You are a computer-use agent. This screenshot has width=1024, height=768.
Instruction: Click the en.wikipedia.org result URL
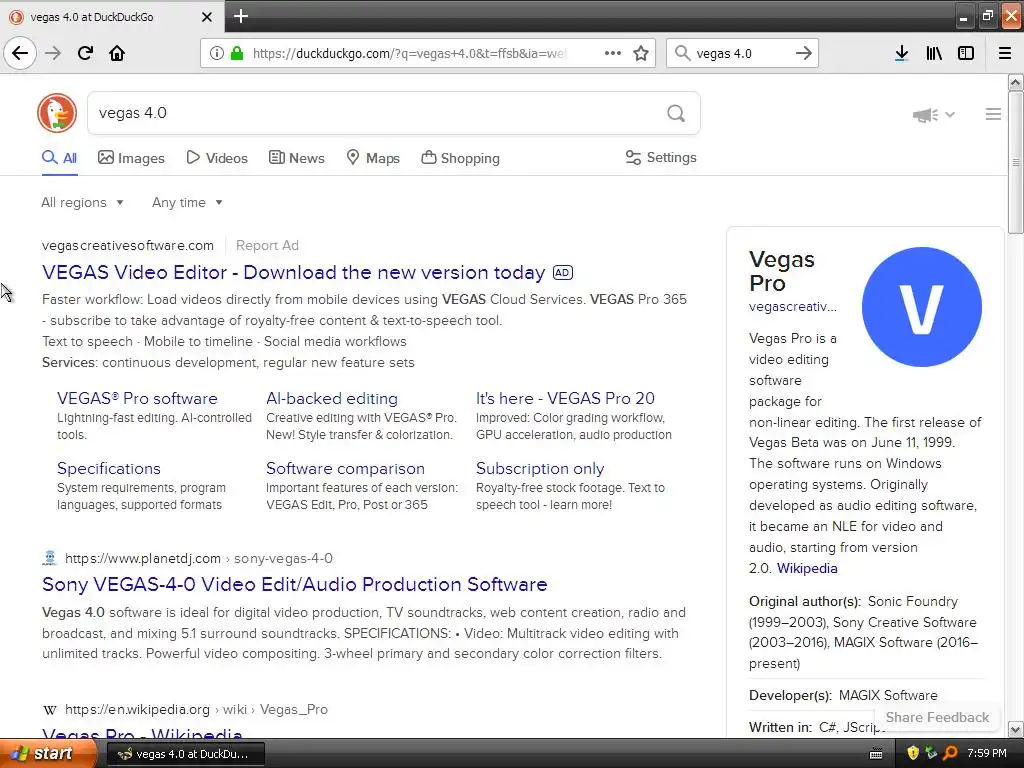(196, 709)
